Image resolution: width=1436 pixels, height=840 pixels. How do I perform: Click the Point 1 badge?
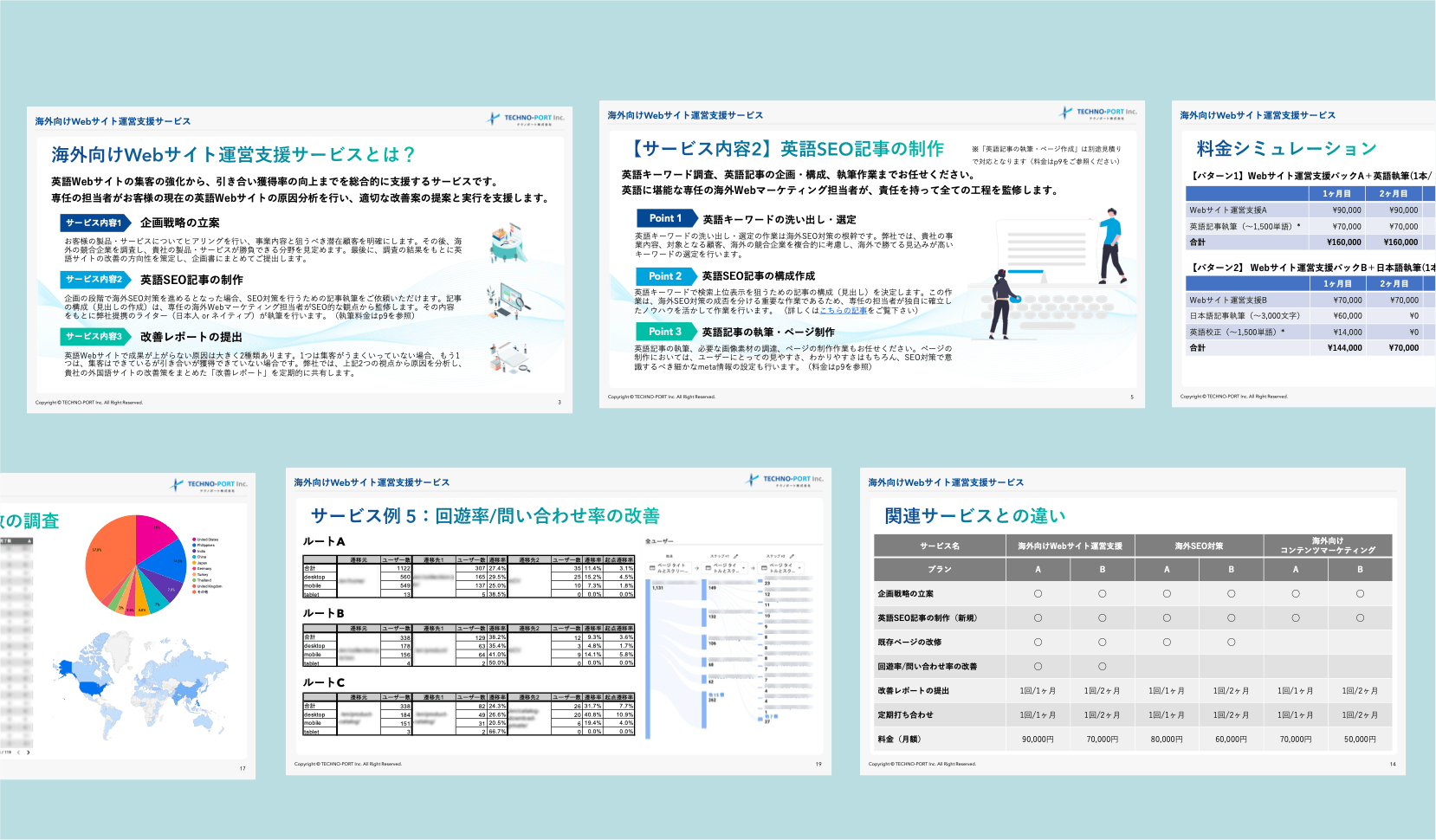[665, 218]
